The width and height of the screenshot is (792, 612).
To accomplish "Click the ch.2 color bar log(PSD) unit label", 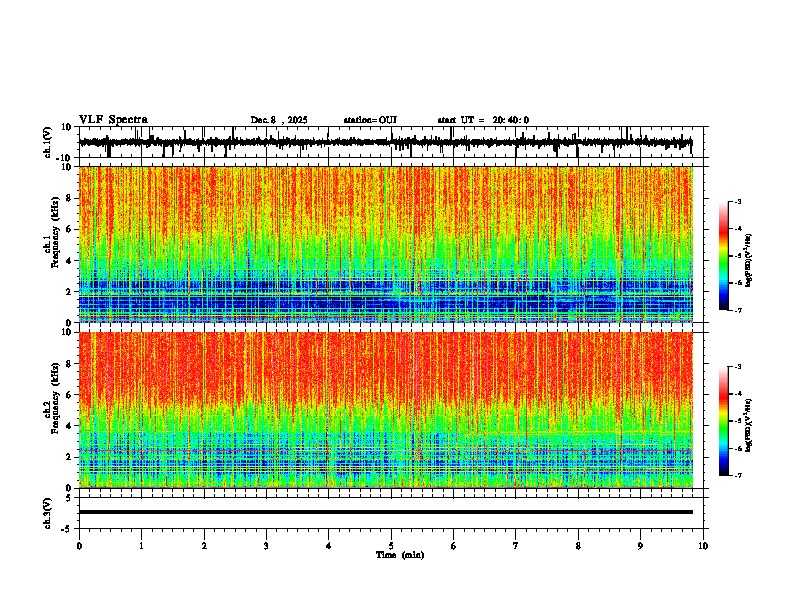I will pos(748,425).
